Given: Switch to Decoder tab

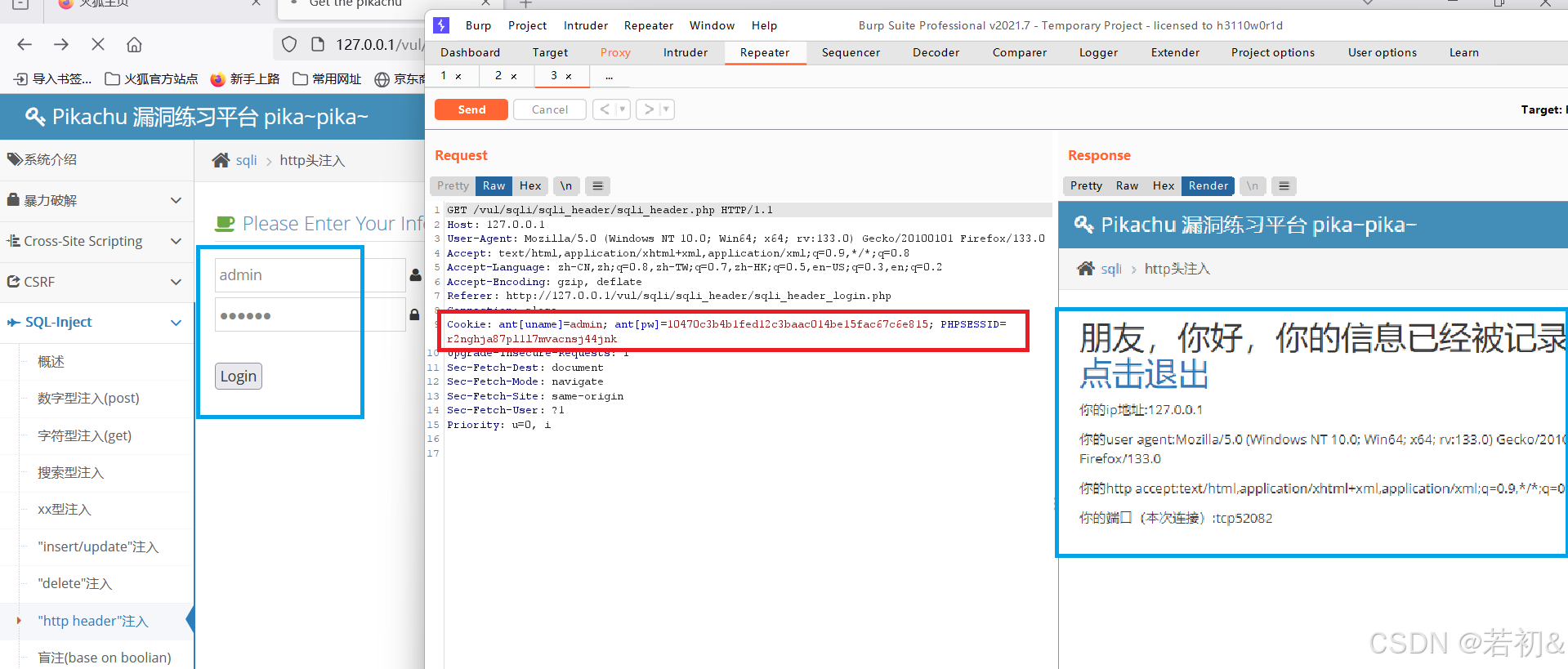Looking at the screenshot, I should pyautogui.click(x=936, y=52).
